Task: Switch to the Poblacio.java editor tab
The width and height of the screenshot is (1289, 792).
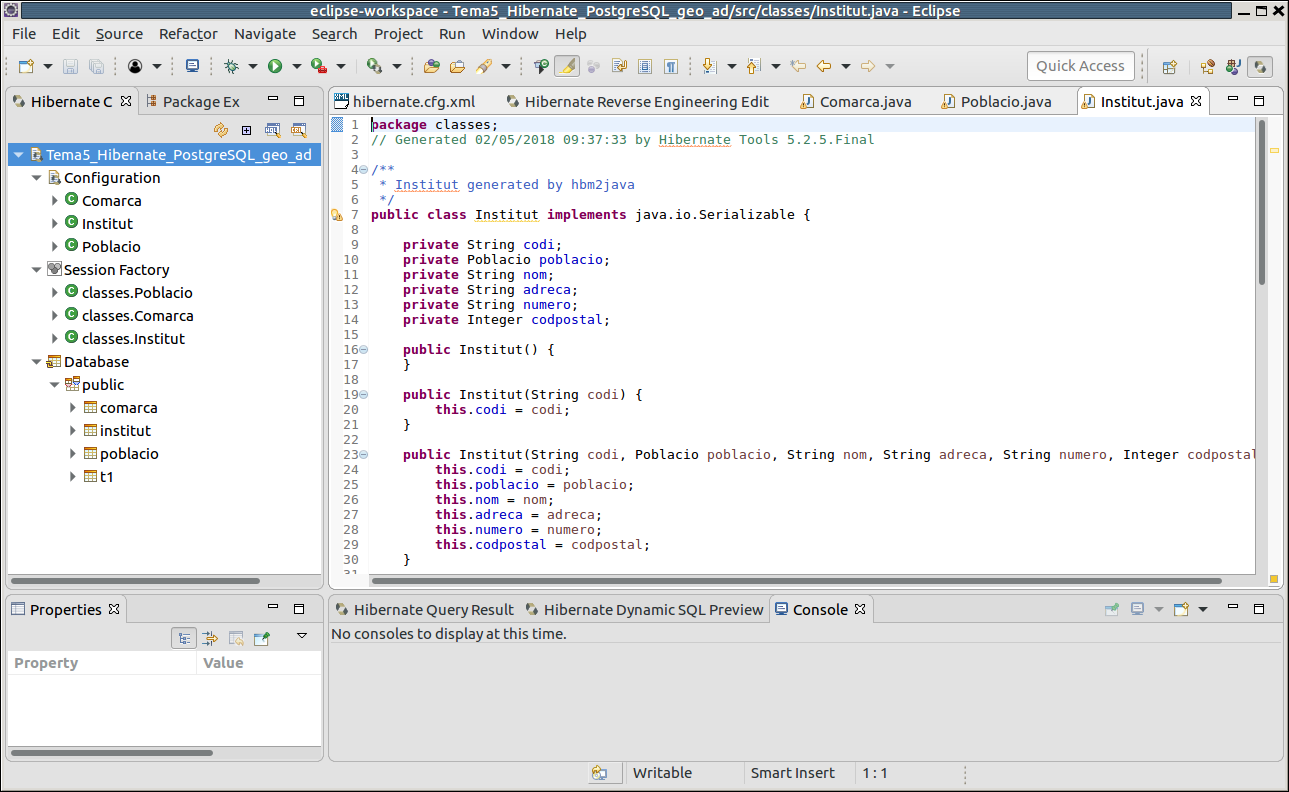Action: tap(1005, 102)
